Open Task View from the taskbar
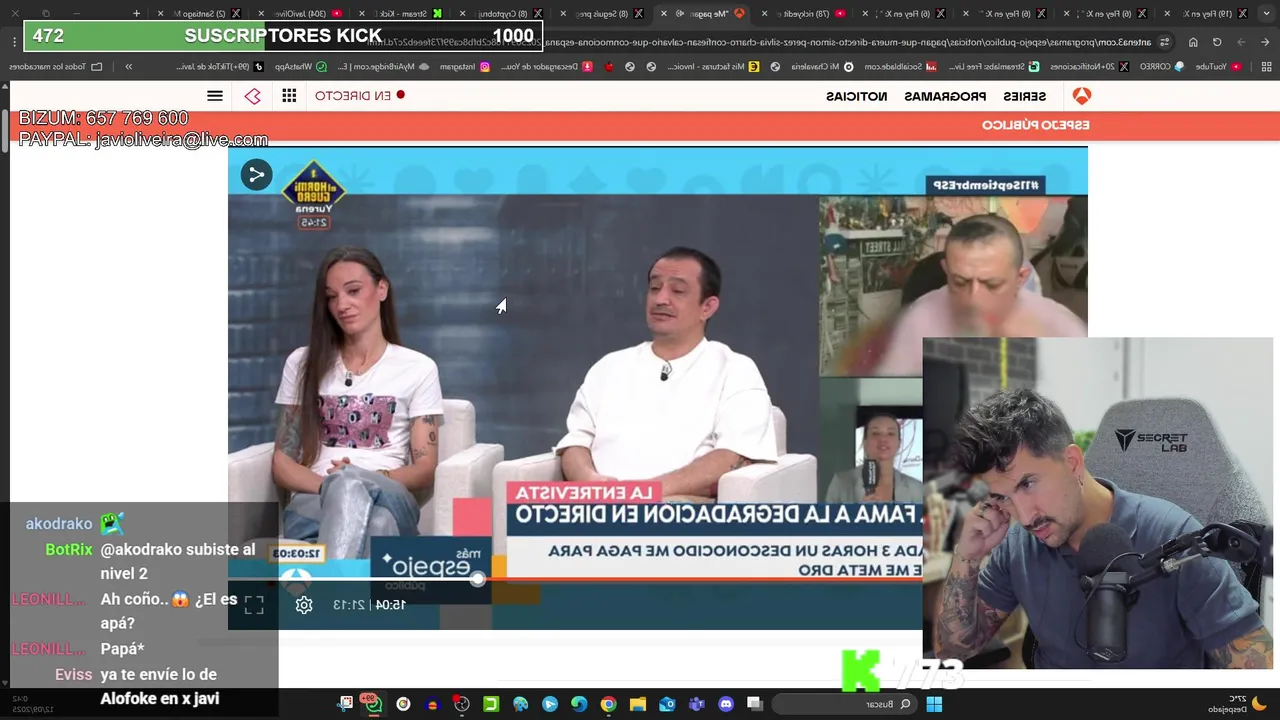This screenshot has height=720, width=1280. (755, 704)
